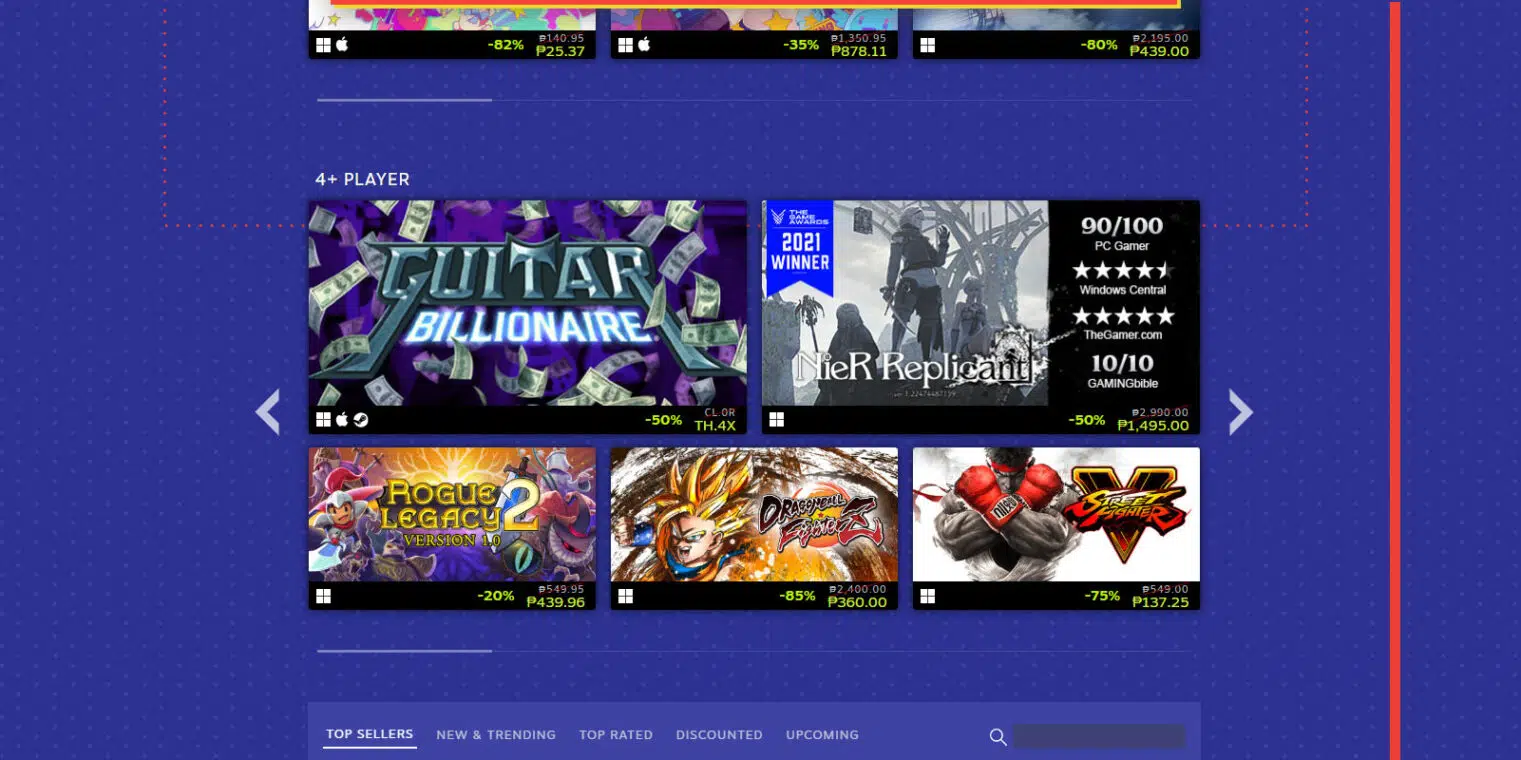This screenshot has height=760, width=1521.
Task: Click Apple icon on the ₱25.37 game card
Action: [342, 45]
